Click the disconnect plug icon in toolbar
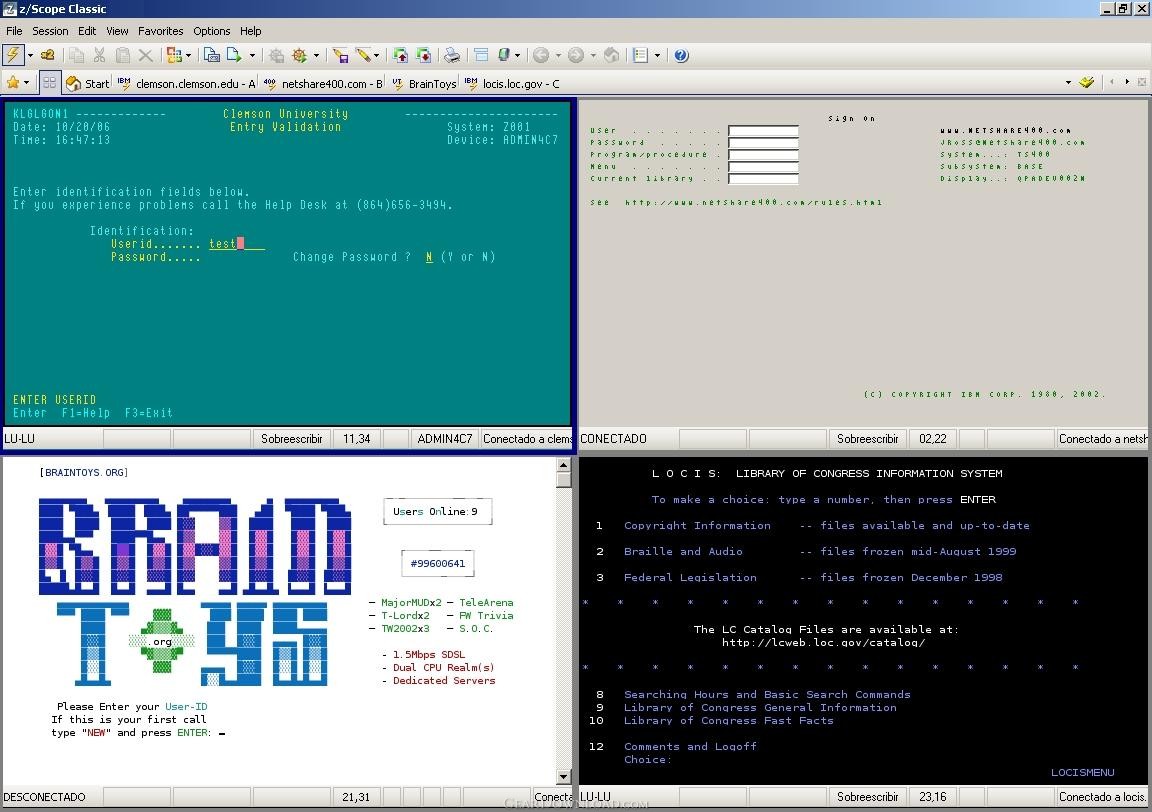Screen dimensions: 1152x812 [x=48, y=55]
